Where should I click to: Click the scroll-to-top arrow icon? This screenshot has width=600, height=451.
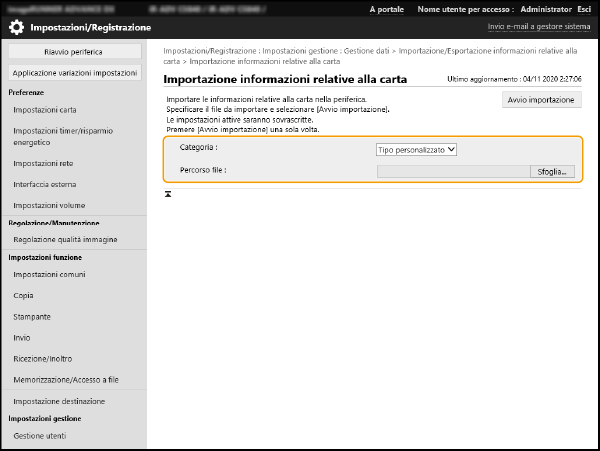[168, 193]
